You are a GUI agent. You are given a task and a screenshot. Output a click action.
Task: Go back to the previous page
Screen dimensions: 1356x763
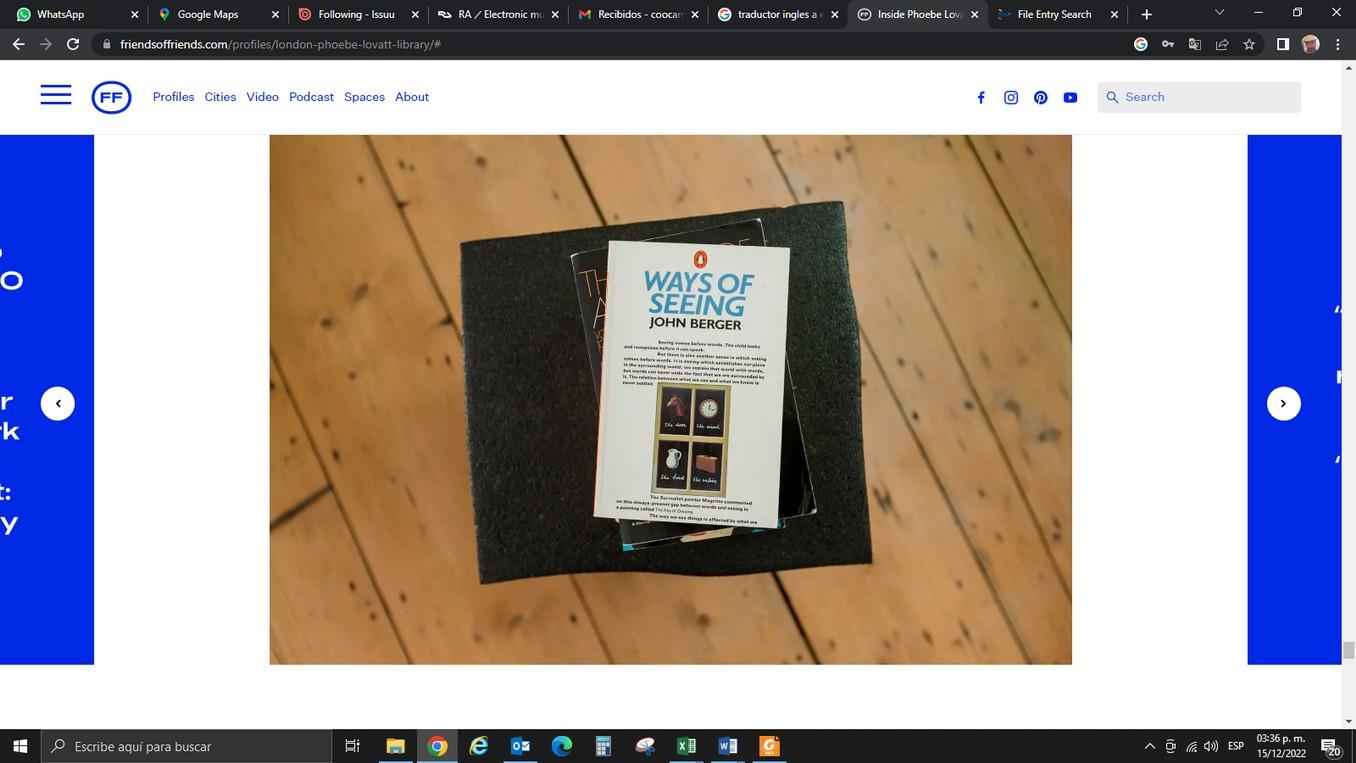18,44
